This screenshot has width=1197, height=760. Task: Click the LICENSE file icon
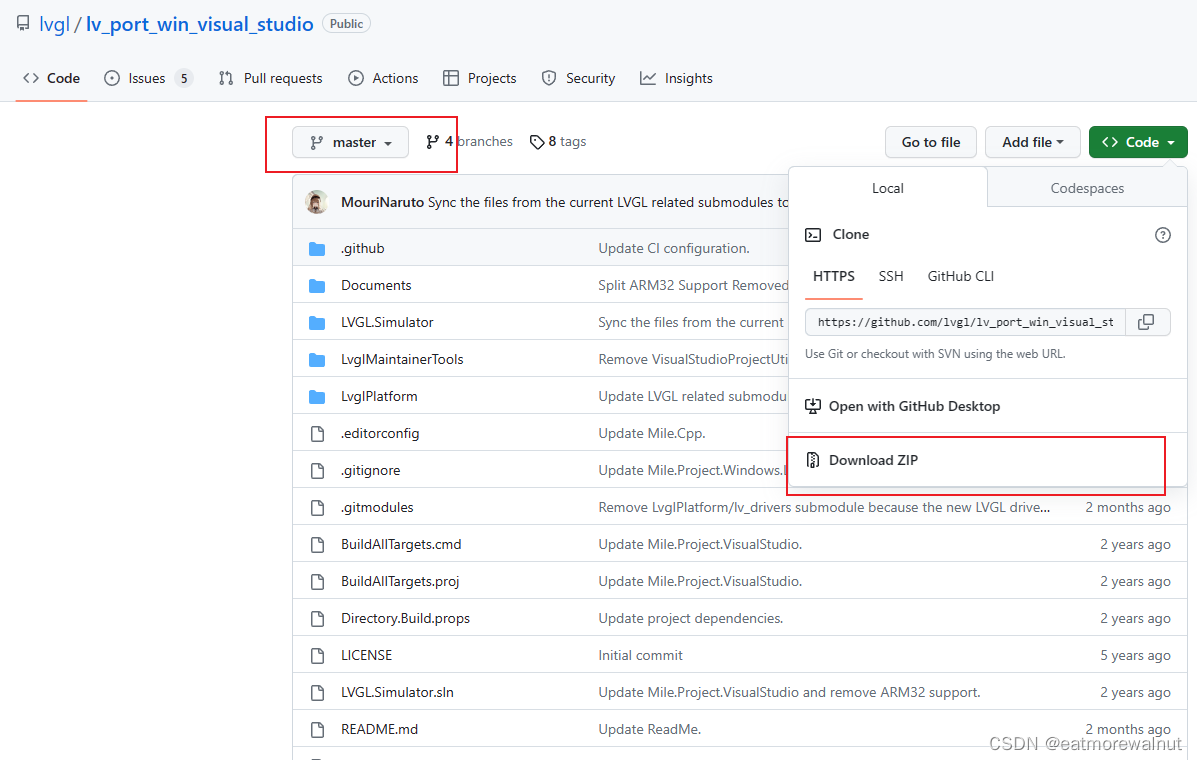318,655
